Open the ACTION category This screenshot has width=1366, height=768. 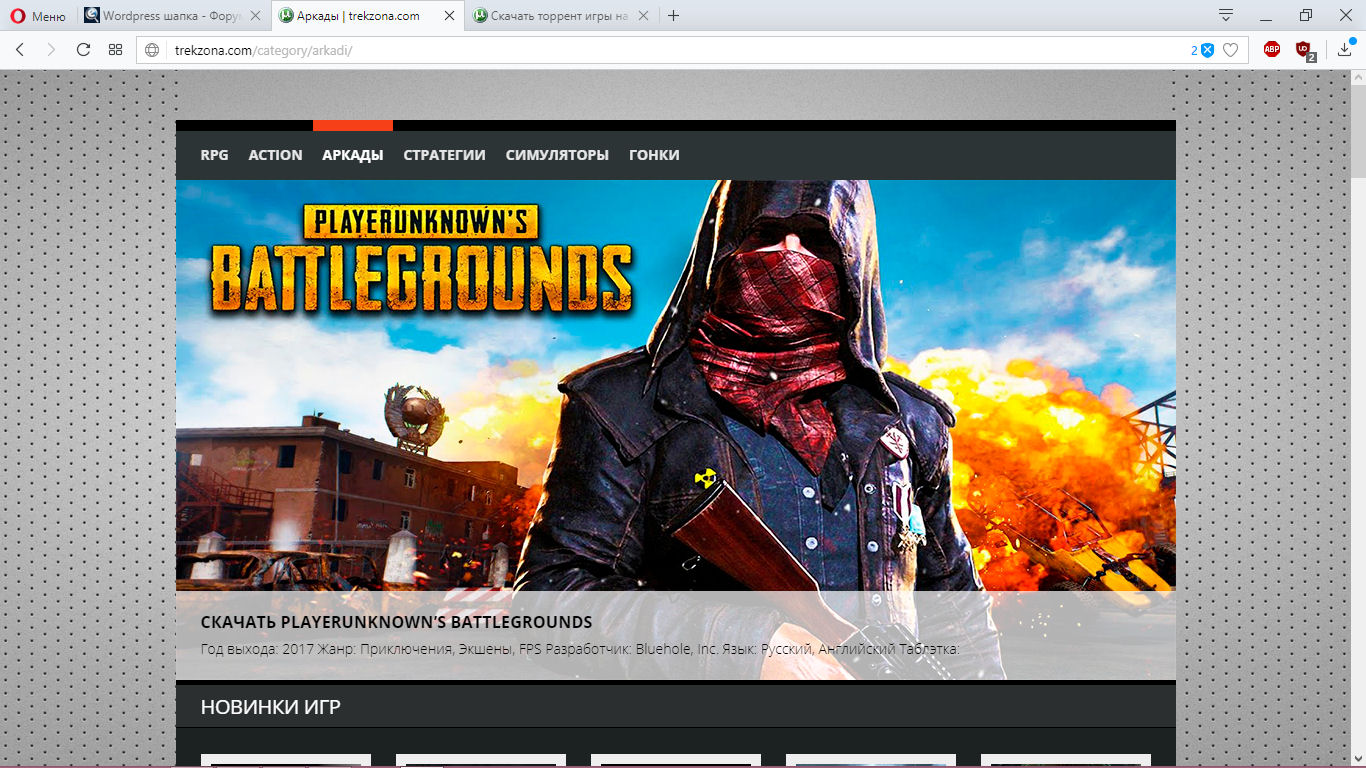coord(275,155)
